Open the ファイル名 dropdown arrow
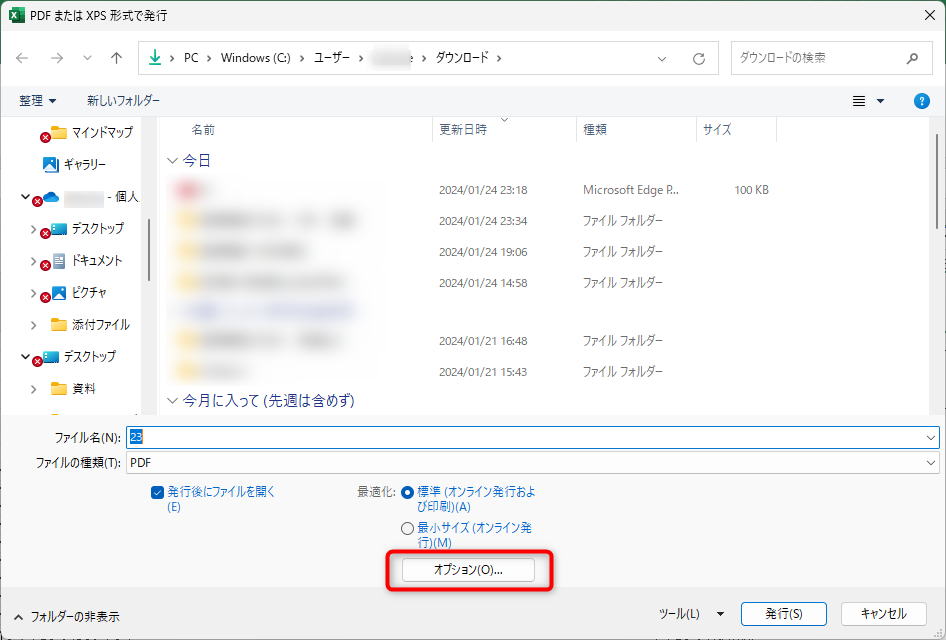Viewport: 946px width, 640px height. coord(931,437)
